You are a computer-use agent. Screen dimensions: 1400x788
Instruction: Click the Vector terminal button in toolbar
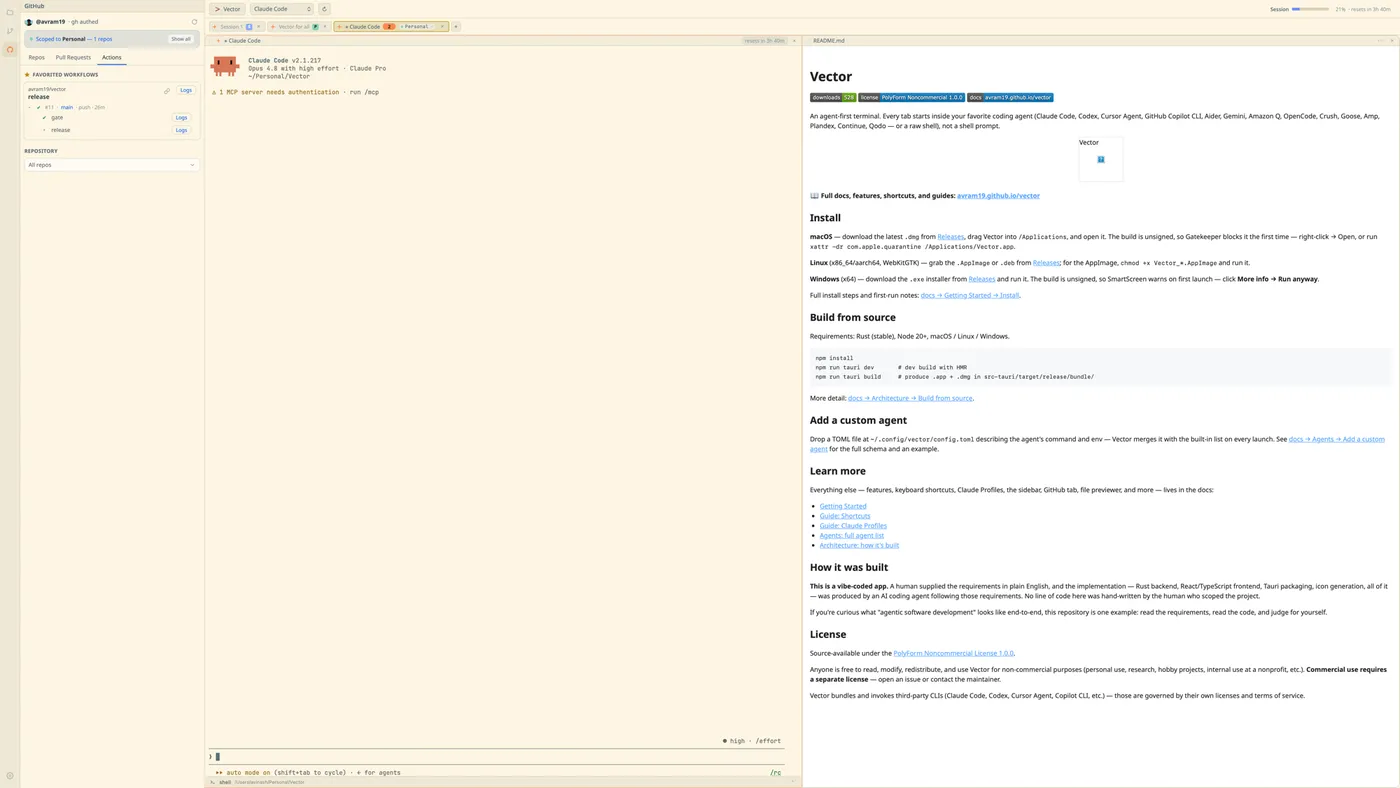click(x=227, y=9)
